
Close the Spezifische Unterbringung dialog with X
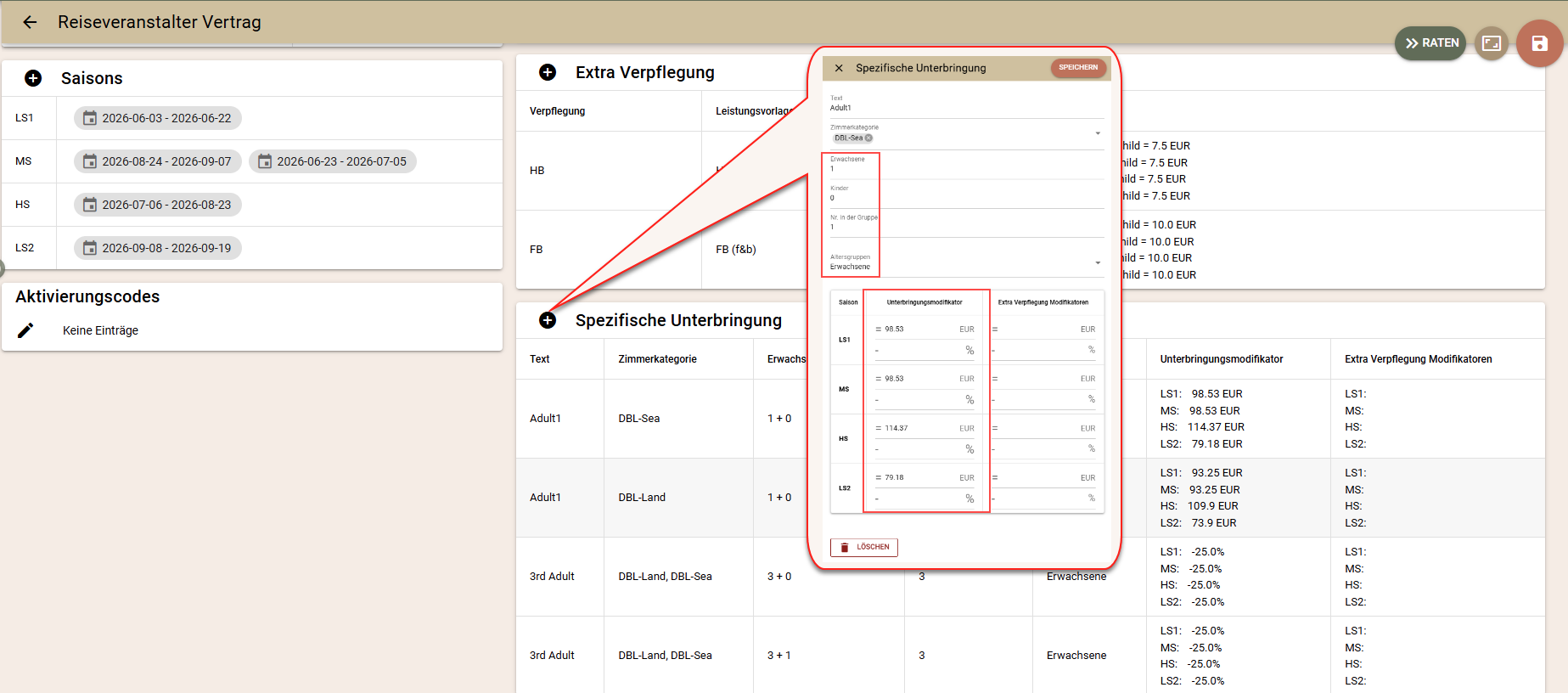click(839, 68)
